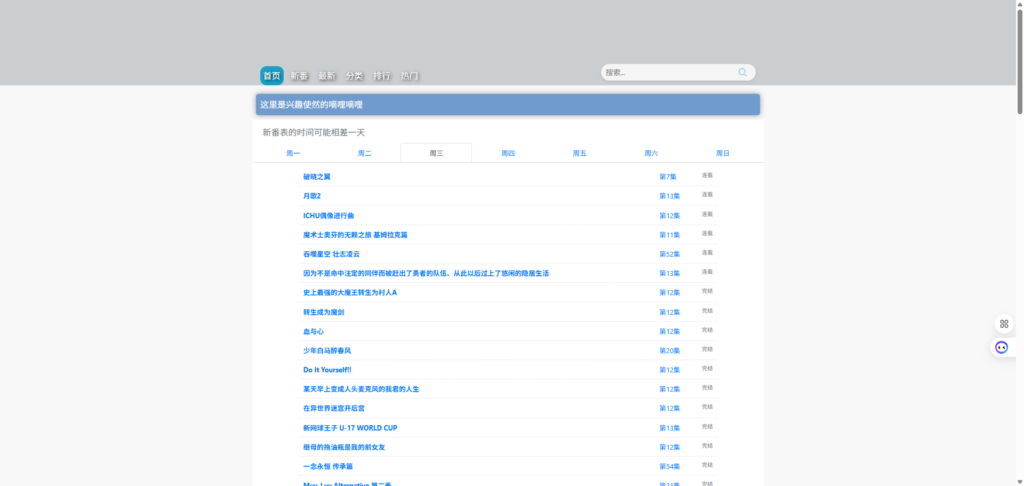Viewport: 1024px width, 486px height.
Task: Open the 月歌2 anime link
Action: tap(312, 196)
